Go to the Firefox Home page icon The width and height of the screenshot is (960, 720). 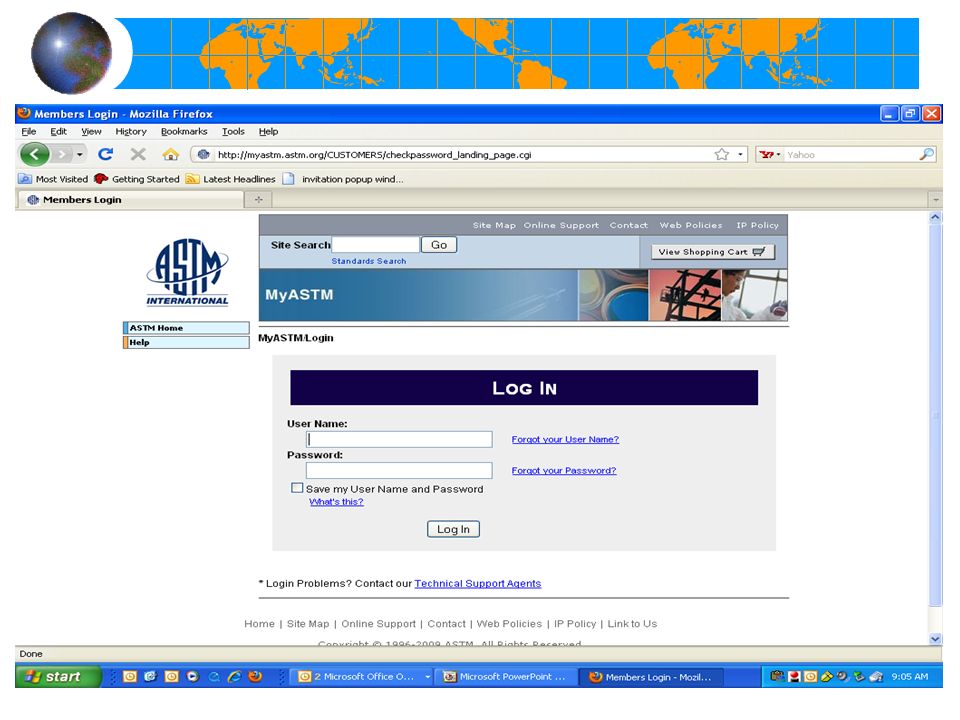tap(171, 154)
